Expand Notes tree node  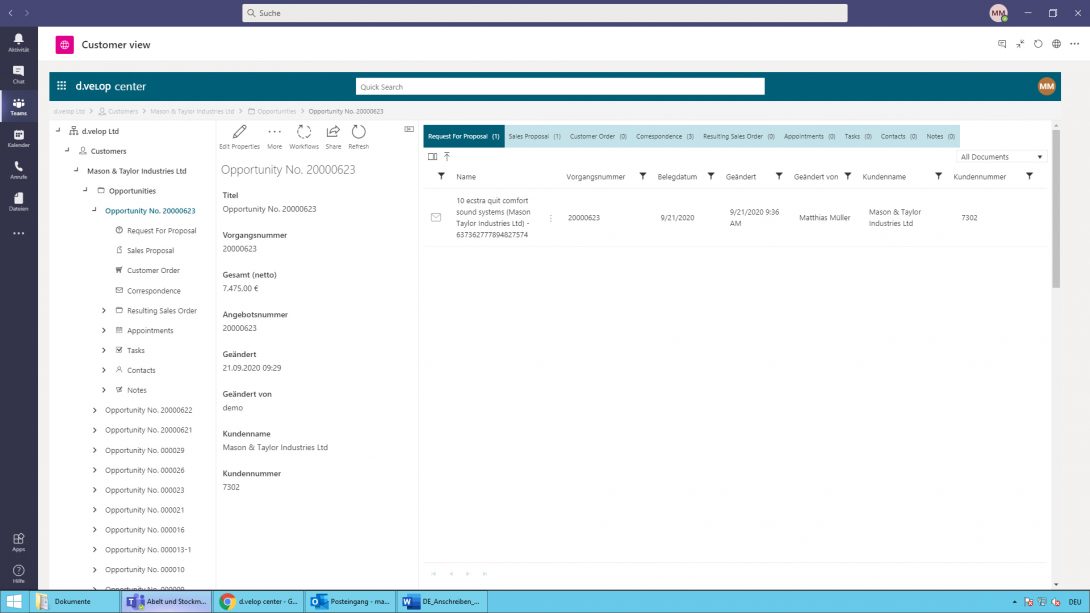[x=104, y=391]
